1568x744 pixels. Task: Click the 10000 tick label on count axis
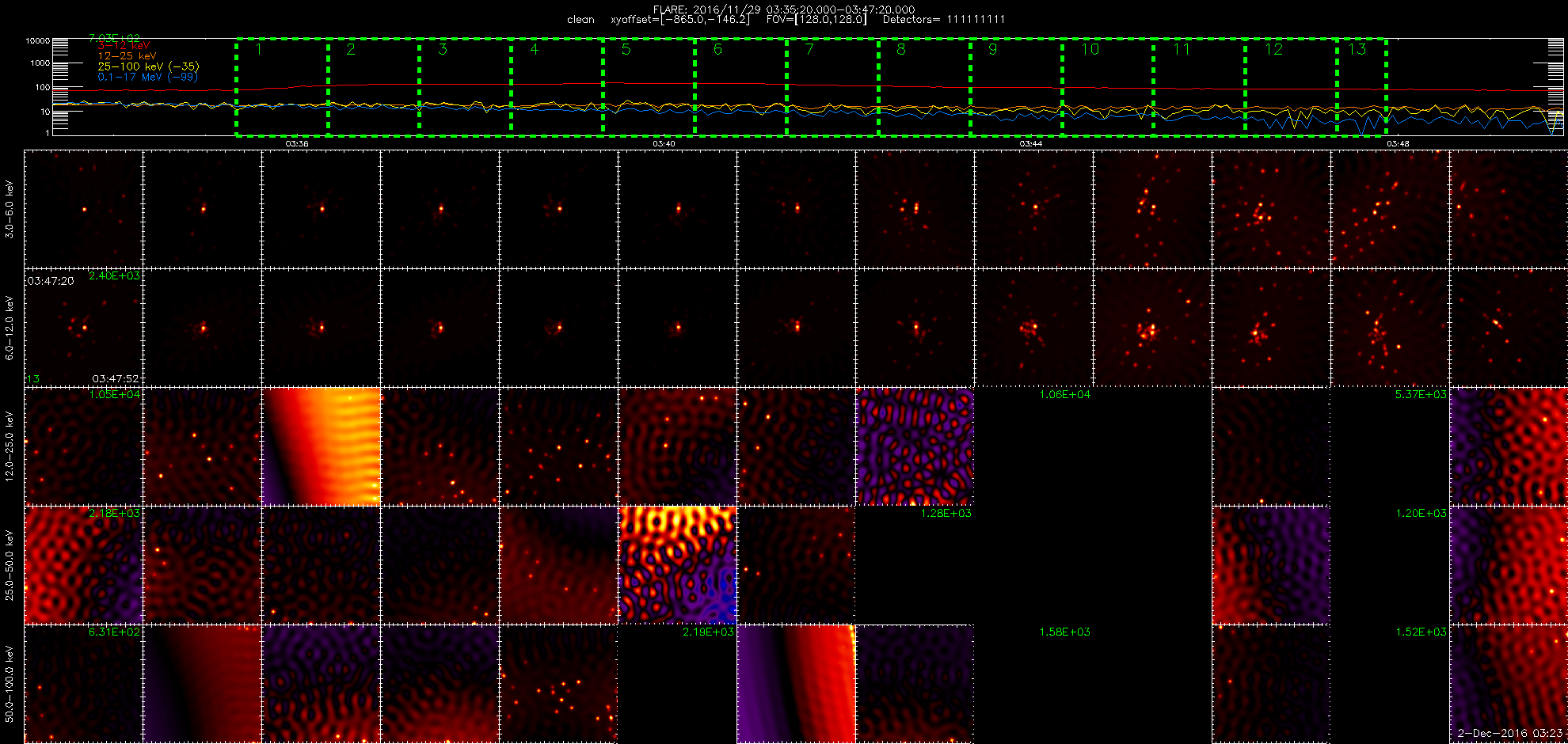37,40
